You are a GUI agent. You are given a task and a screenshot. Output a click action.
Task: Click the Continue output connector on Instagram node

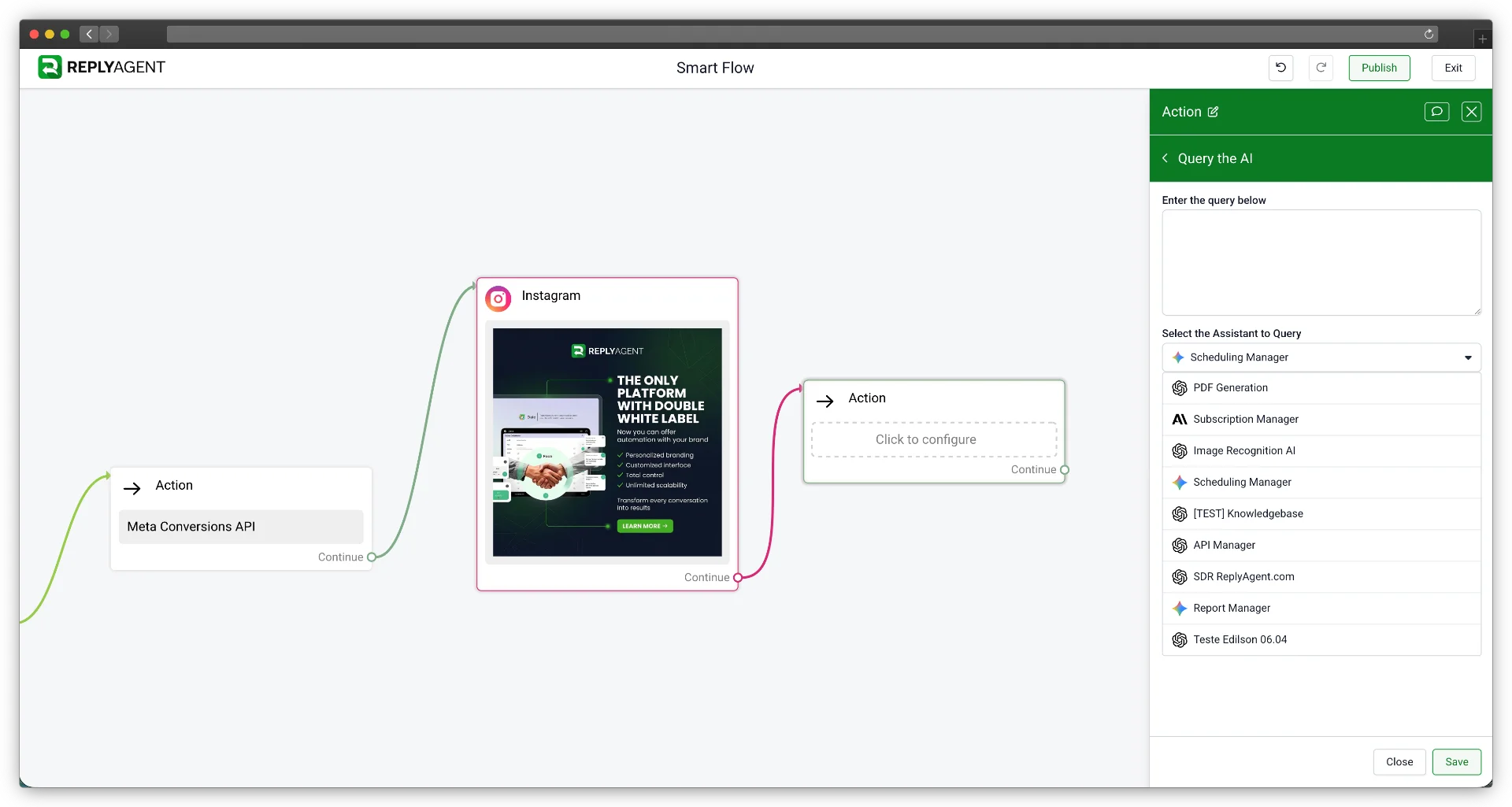point(738,577)
